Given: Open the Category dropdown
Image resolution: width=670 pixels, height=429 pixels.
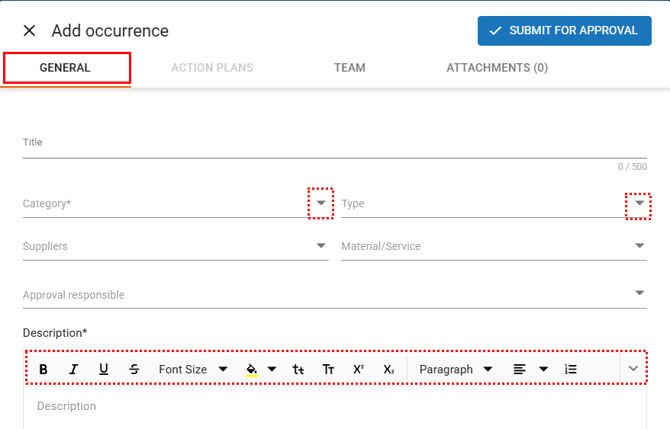Looking at the screenshot, I should point(320,203).
